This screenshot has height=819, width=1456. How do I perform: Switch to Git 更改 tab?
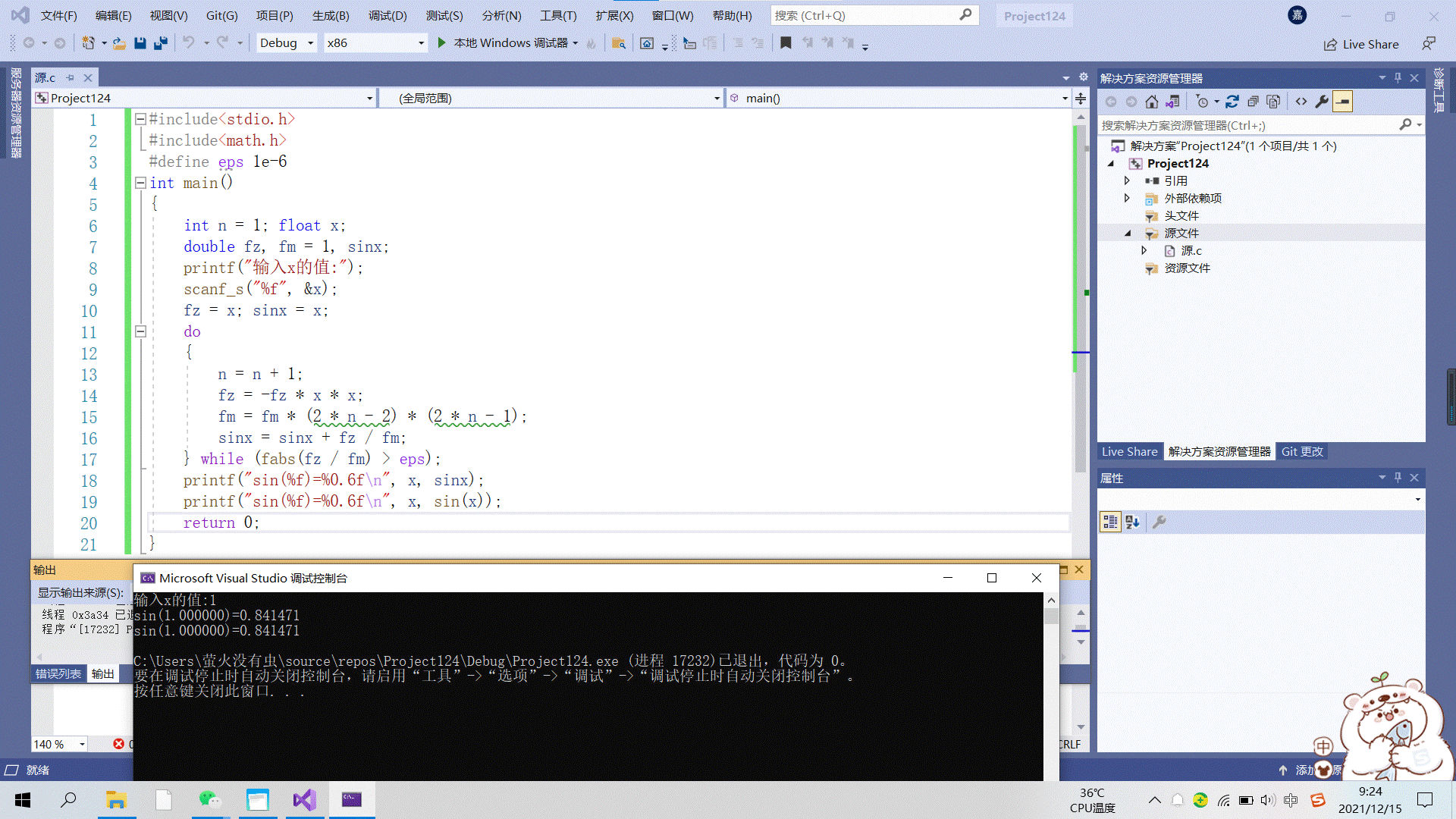pos(1302,451)
